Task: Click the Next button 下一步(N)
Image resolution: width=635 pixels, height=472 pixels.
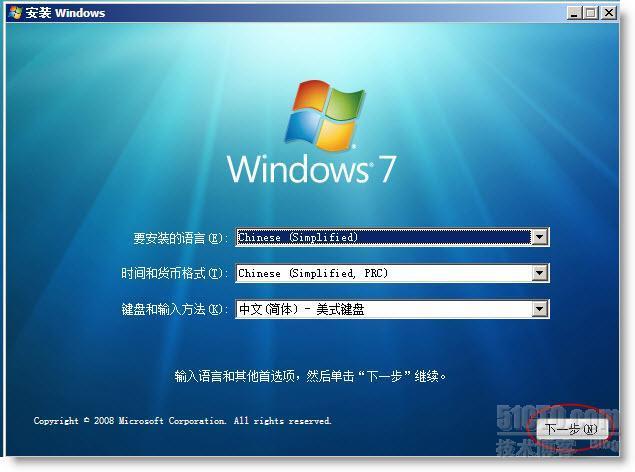Action: (x=571, y=429)
